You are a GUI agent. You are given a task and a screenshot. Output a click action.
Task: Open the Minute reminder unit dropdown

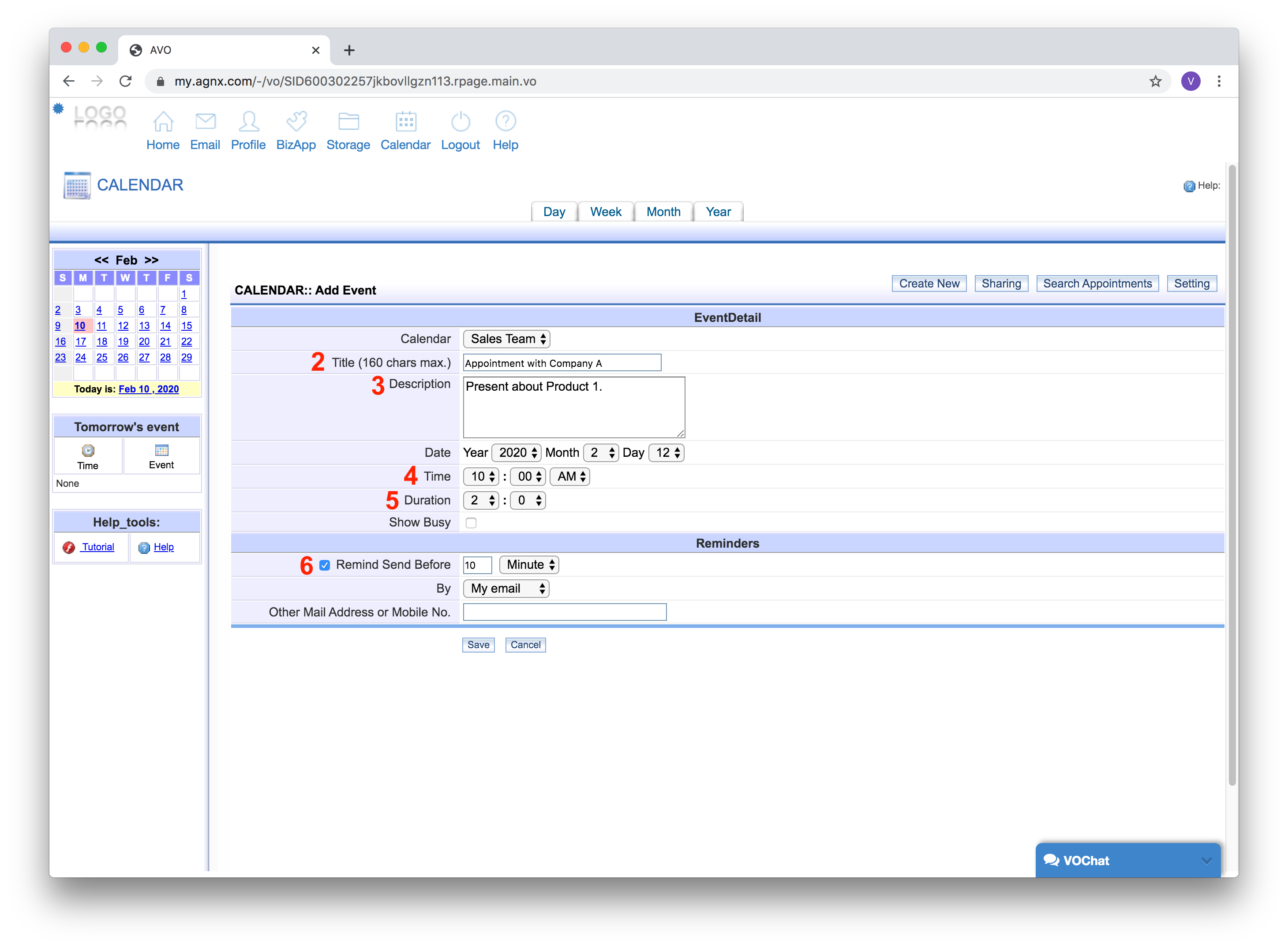point(529,565)
